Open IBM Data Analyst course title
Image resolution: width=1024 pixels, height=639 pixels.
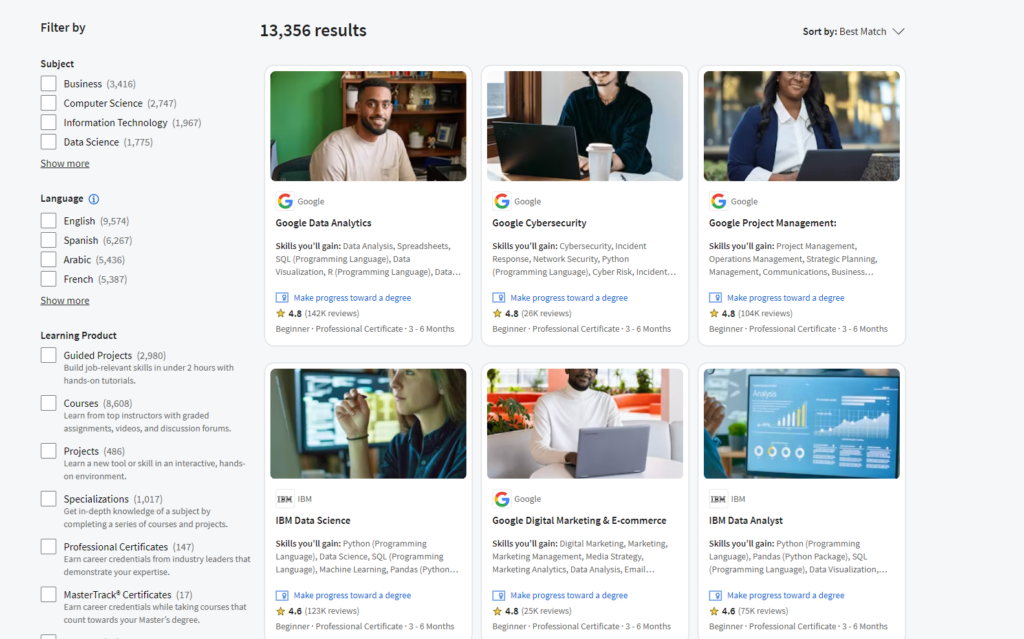746,521
